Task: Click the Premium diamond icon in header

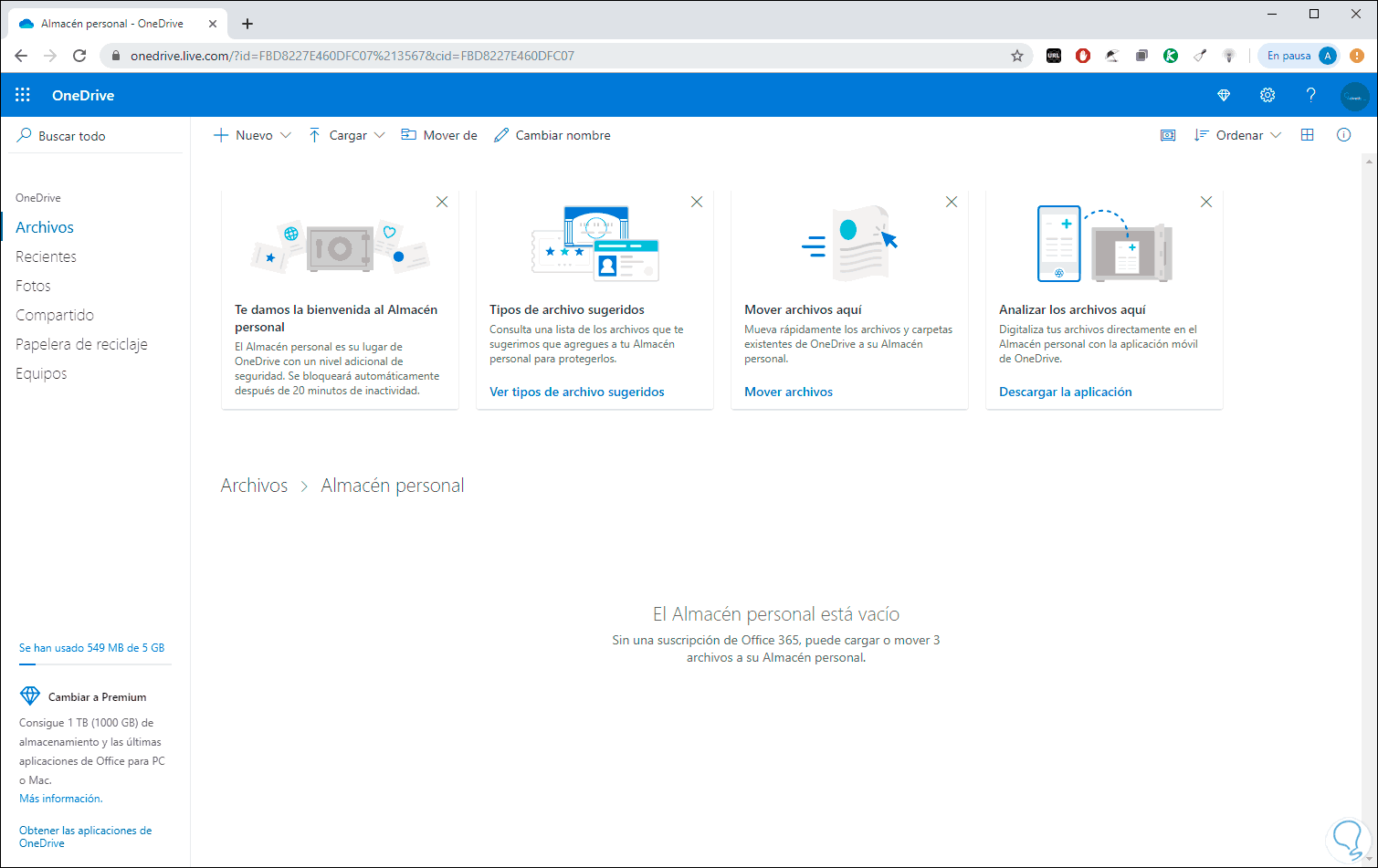Action: click(x=1224, y=95)
